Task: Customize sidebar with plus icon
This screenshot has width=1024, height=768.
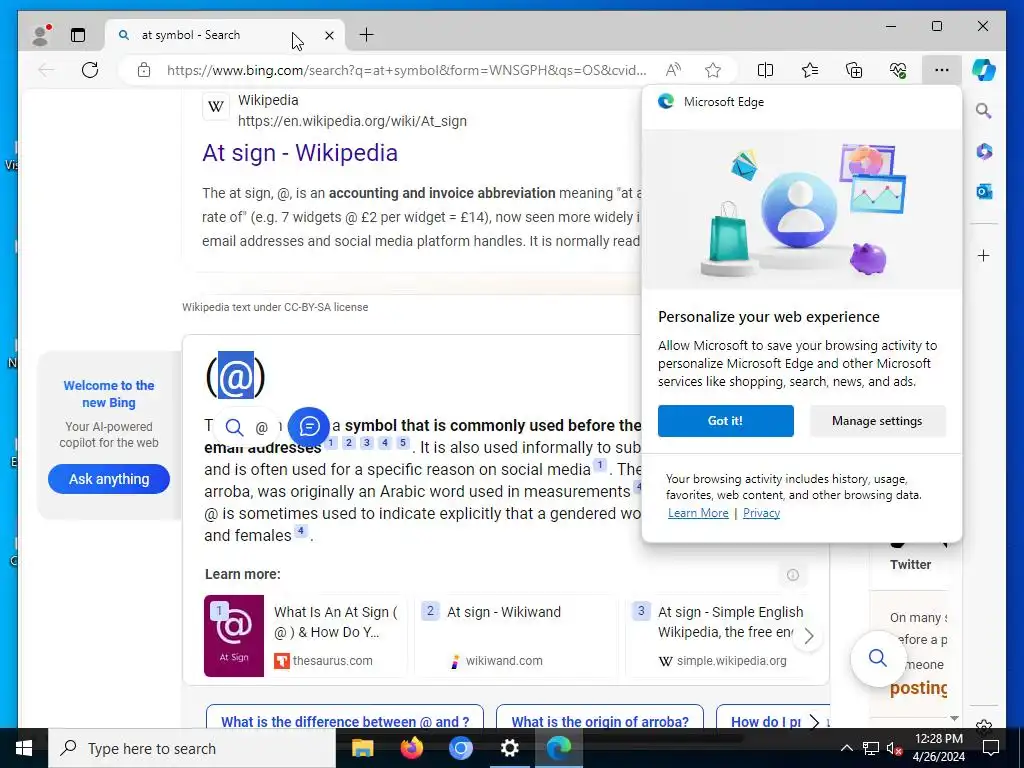Action: point(984,255)
